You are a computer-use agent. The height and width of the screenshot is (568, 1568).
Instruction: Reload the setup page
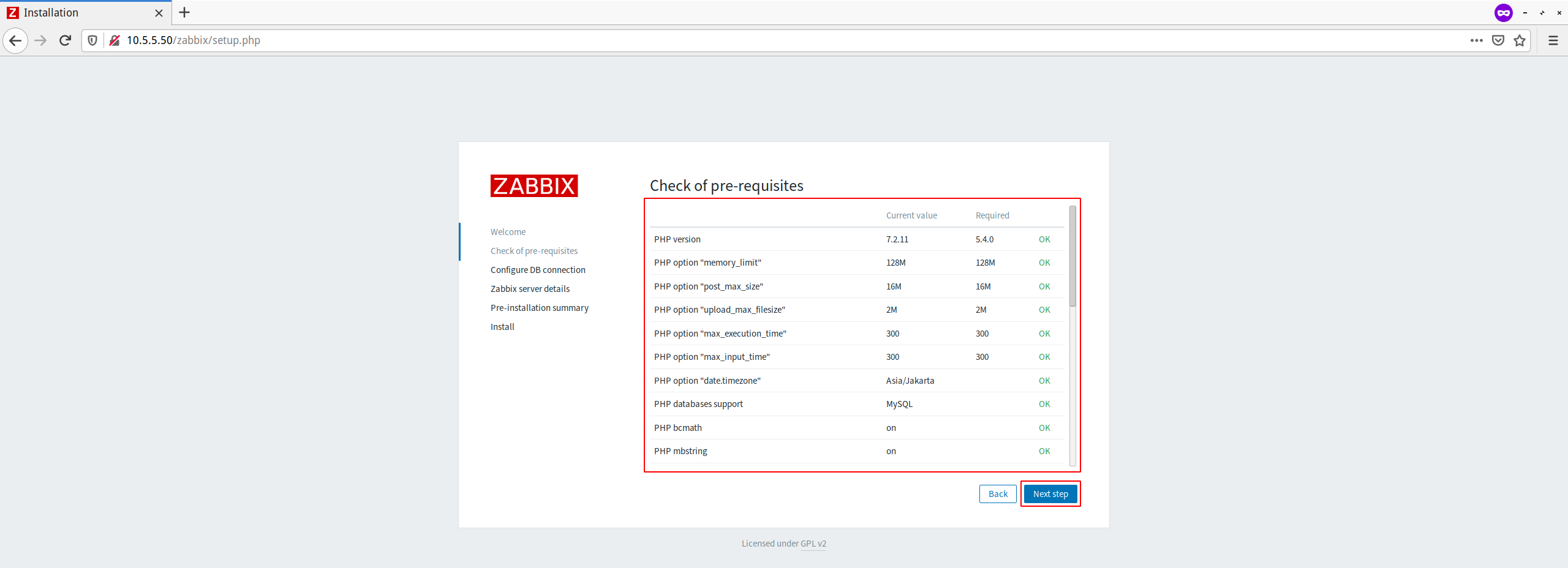pos(66,40)
